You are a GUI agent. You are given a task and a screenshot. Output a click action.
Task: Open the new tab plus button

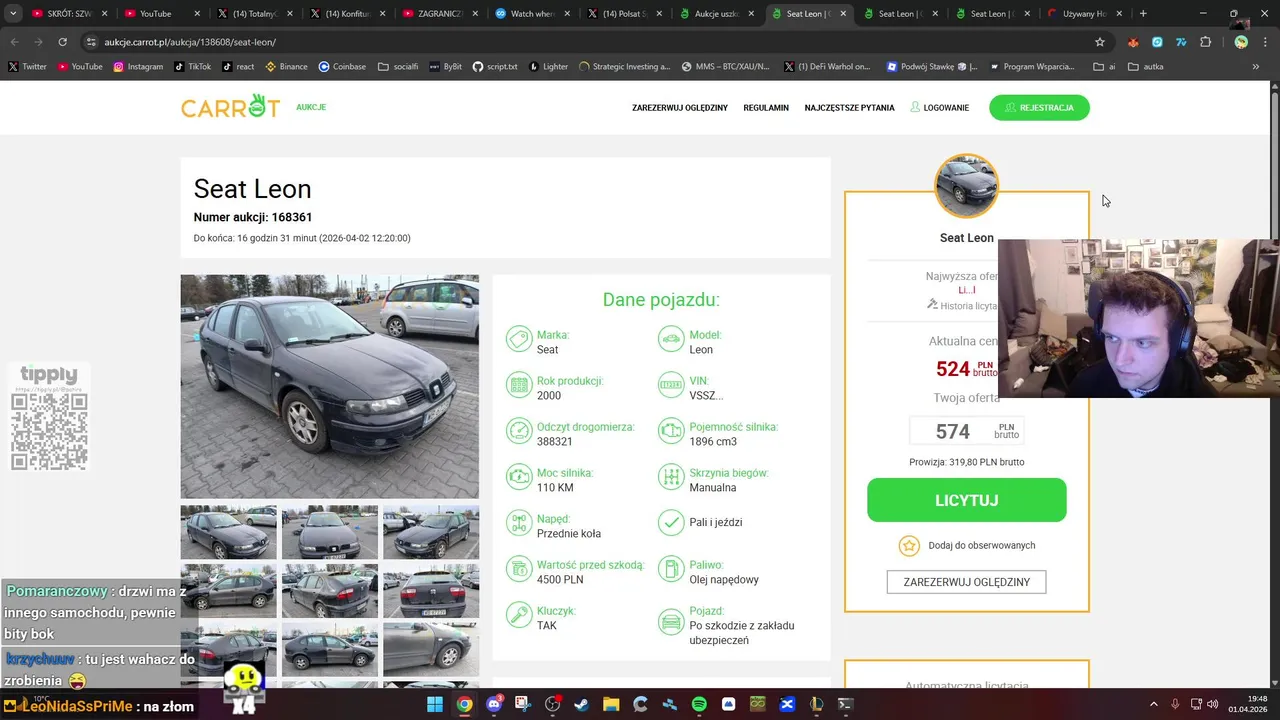pyautogui.click(x=1143, y=14)
